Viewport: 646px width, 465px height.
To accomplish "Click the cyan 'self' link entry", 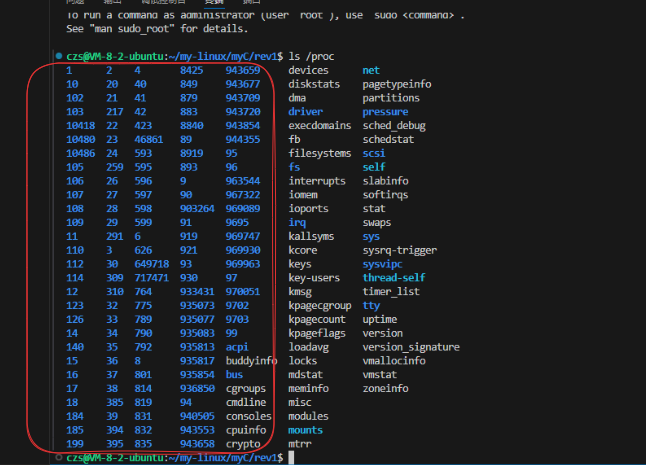I will (x=374, y=167).
